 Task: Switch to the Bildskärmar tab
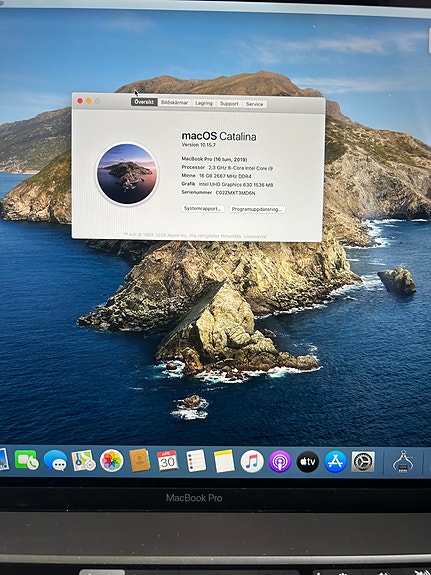click(x=175, y=103)
